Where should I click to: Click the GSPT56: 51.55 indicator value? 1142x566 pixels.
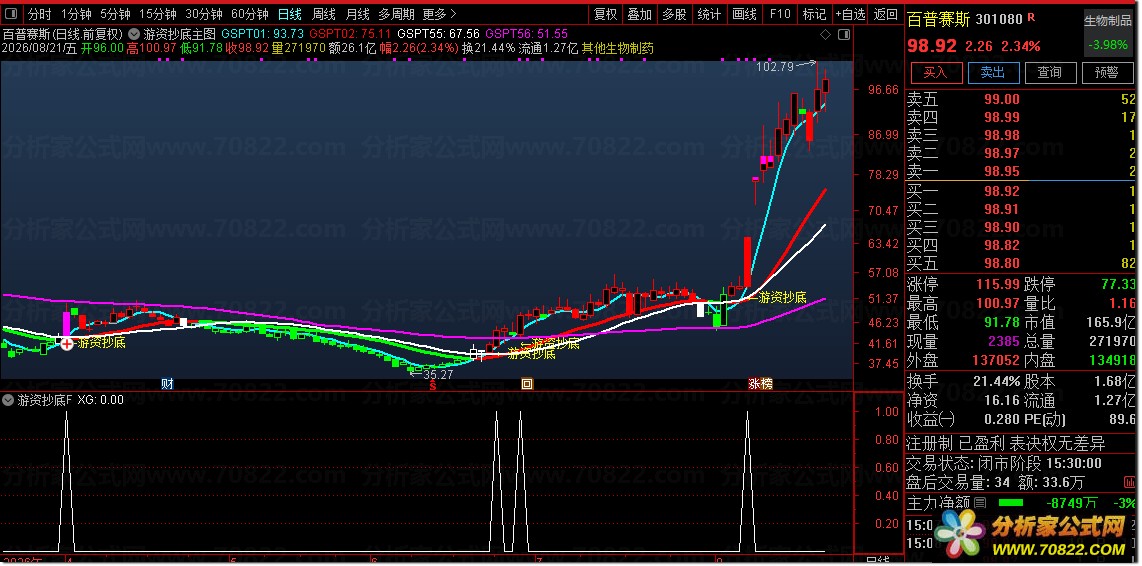click(527, 34)
